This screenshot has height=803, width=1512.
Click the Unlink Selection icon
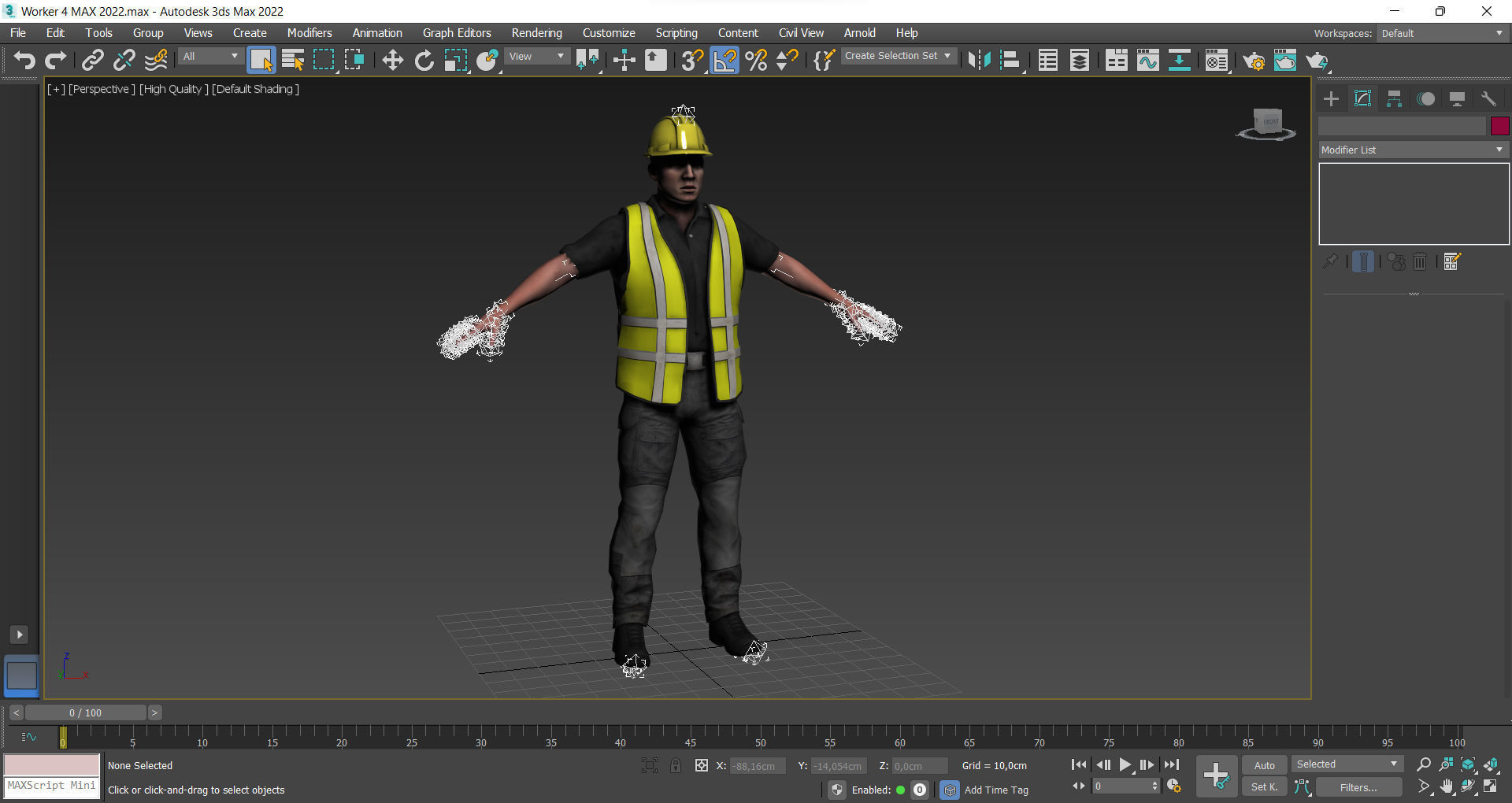(x=124, y=61)
